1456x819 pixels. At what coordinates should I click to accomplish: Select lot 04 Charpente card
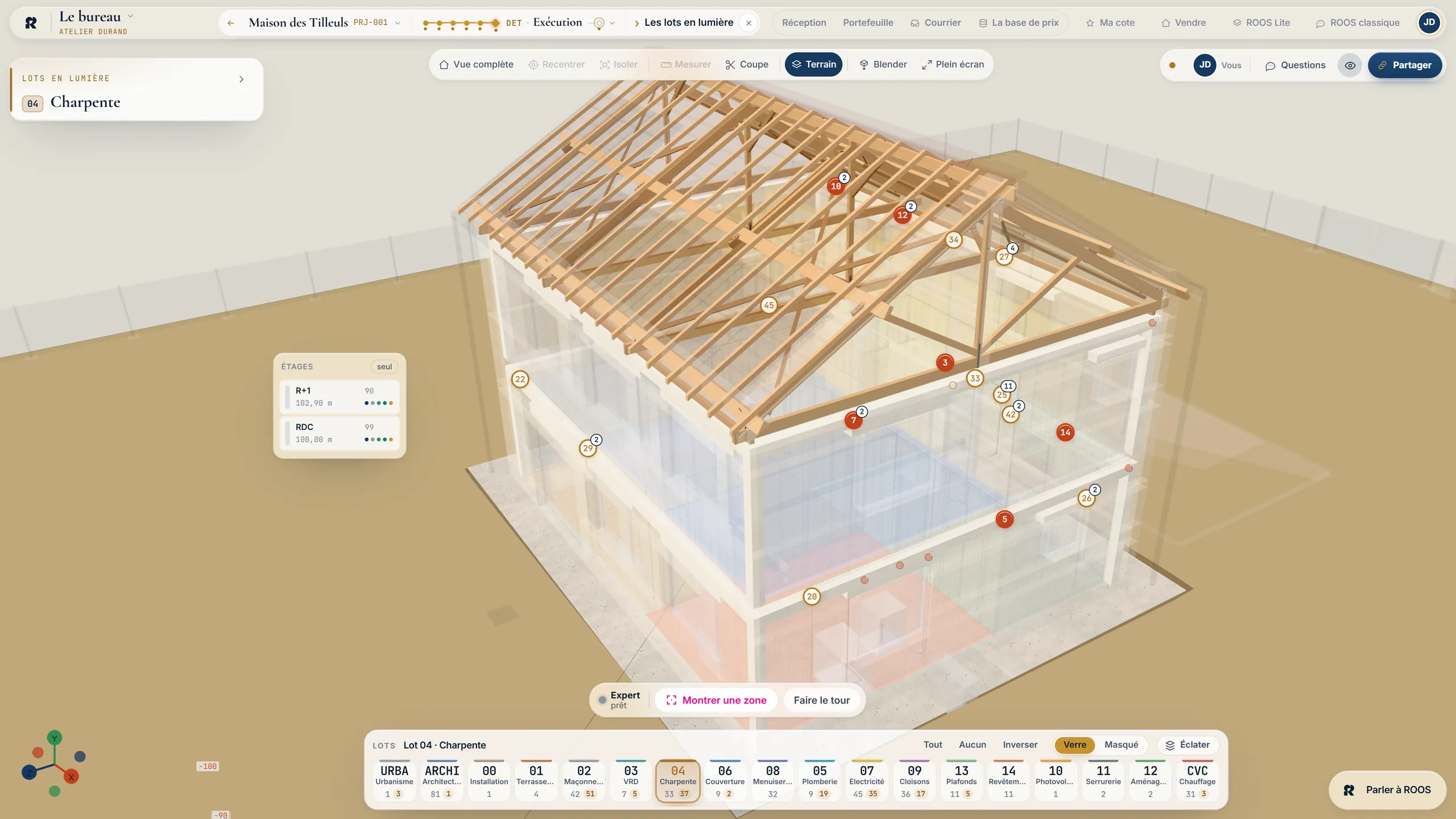point(677,780)
